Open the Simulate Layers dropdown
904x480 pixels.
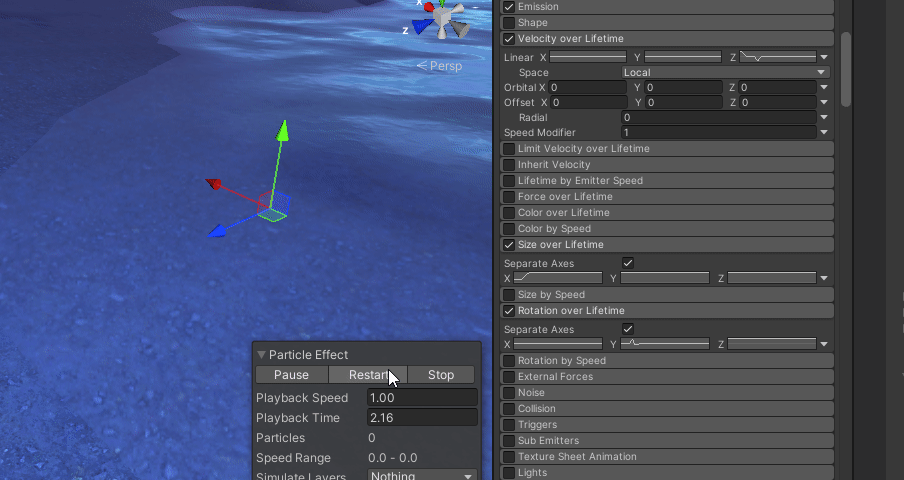pyautogui.click(x=421, y=476)
